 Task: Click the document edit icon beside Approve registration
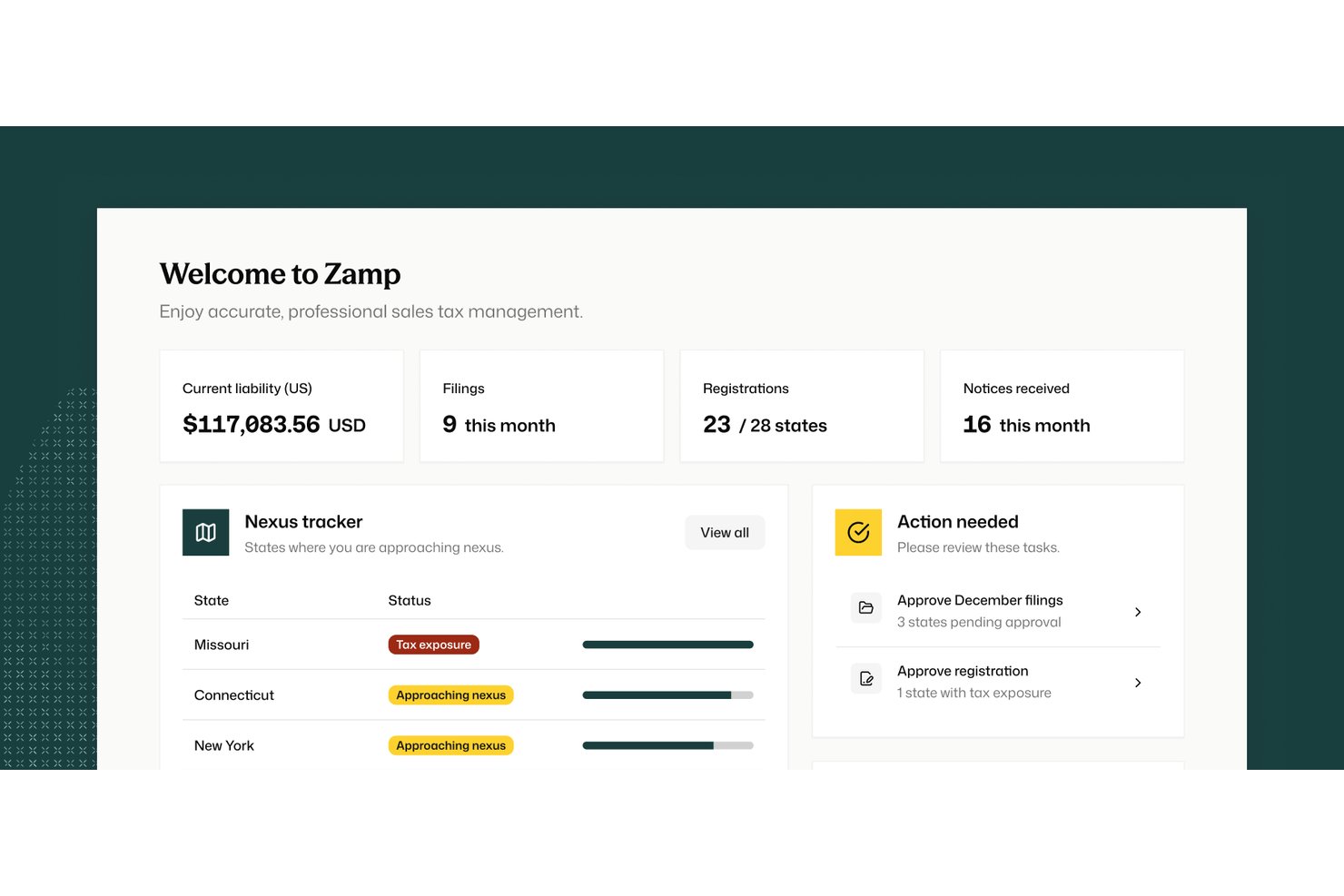click(866, 679)
